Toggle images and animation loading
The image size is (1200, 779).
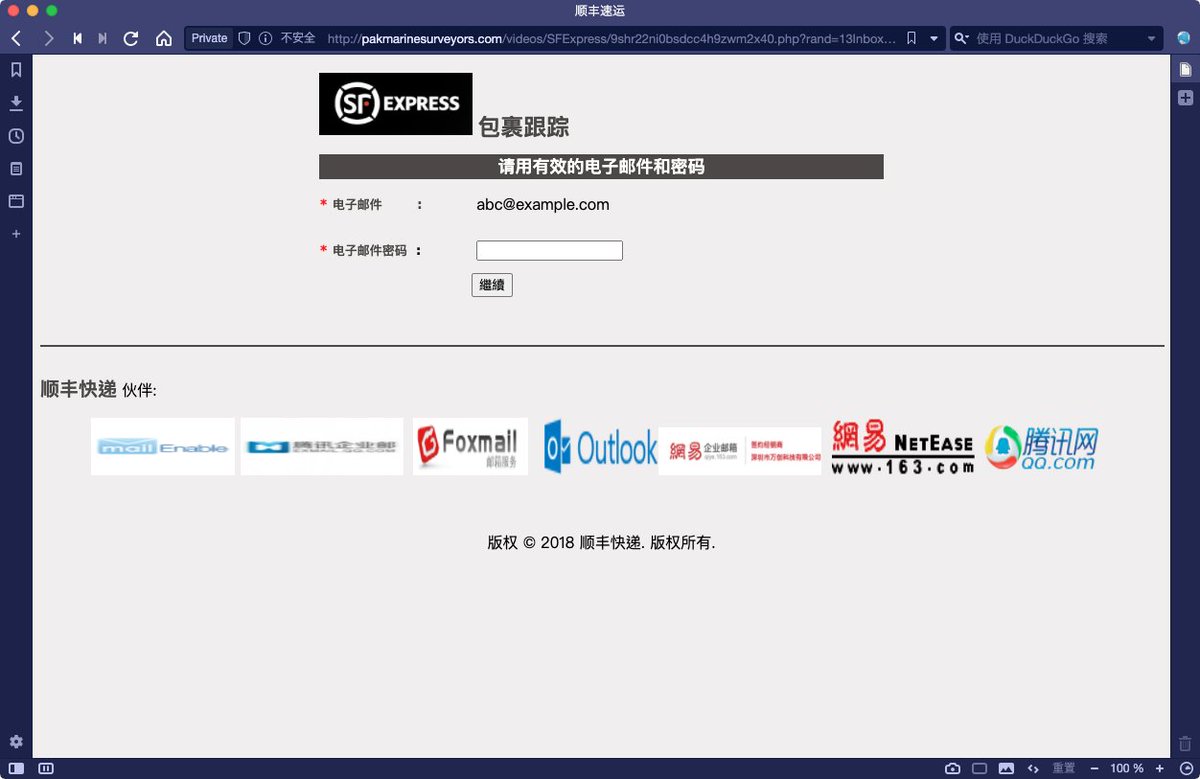point(1006,768)
